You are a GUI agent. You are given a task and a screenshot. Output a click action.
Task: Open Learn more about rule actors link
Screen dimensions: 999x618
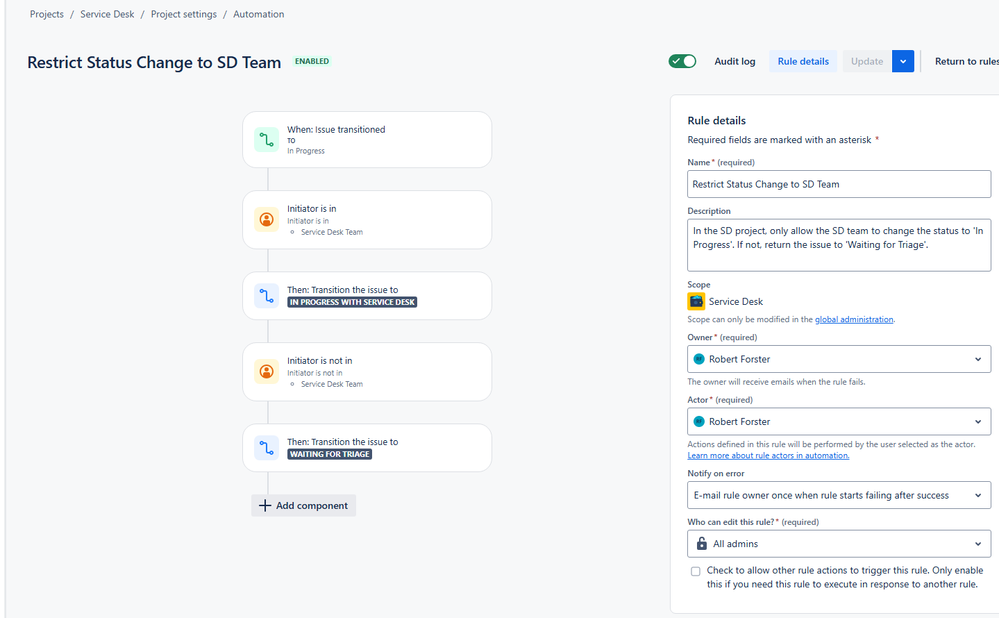pyautogui.click(x=768, y=456)
